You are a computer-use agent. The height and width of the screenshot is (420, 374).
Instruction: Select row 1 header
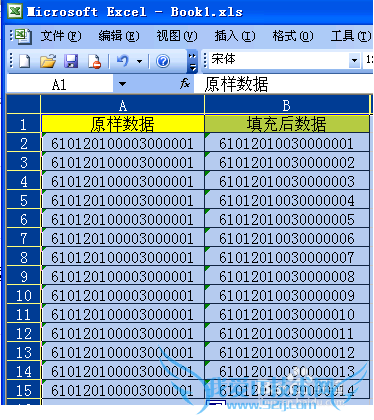click(x=23, y=125)
